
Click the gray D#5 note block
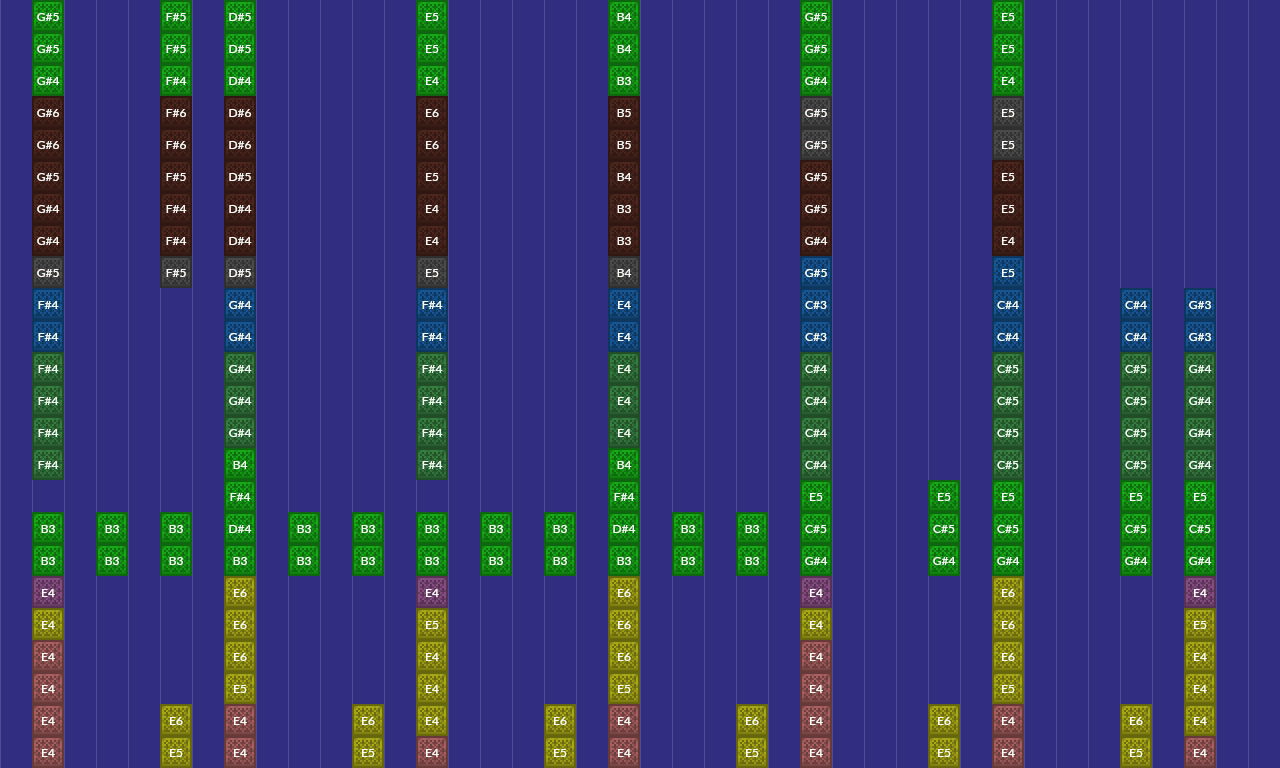point(240,273)
